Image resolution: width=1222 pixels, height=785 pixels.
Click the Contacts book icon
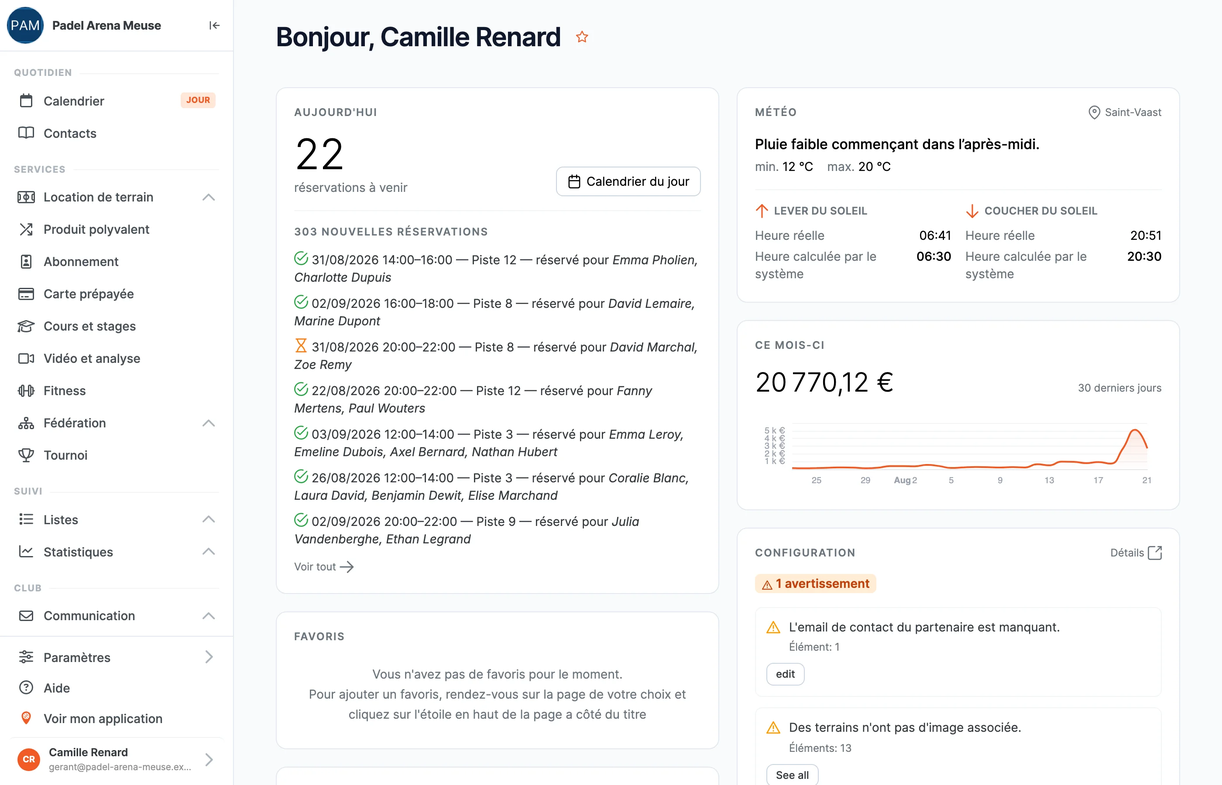(x=26, y=133)
